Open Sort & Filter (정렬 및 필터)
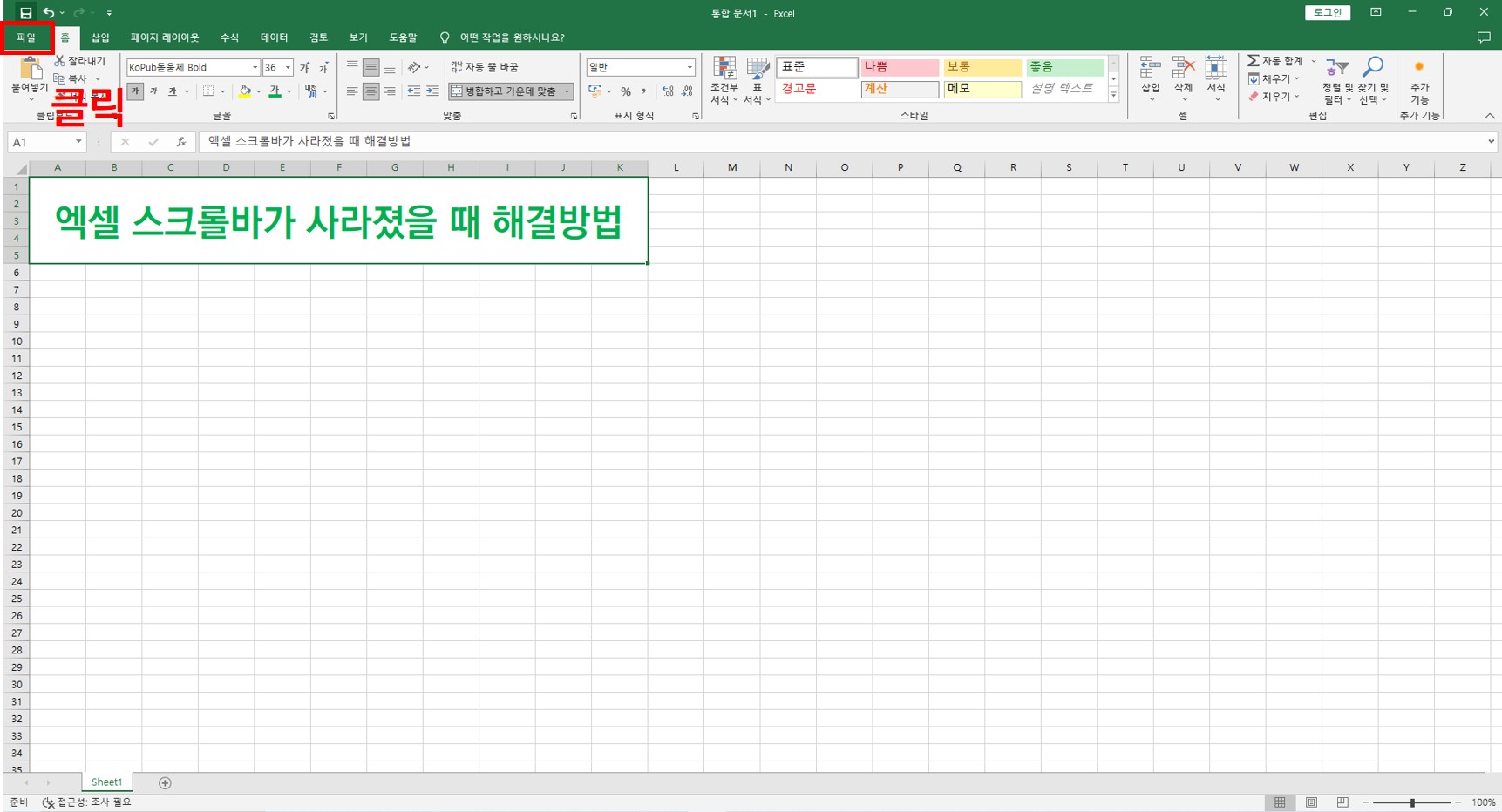Screen dimensions: 1502x812 tap(1337, 80)
